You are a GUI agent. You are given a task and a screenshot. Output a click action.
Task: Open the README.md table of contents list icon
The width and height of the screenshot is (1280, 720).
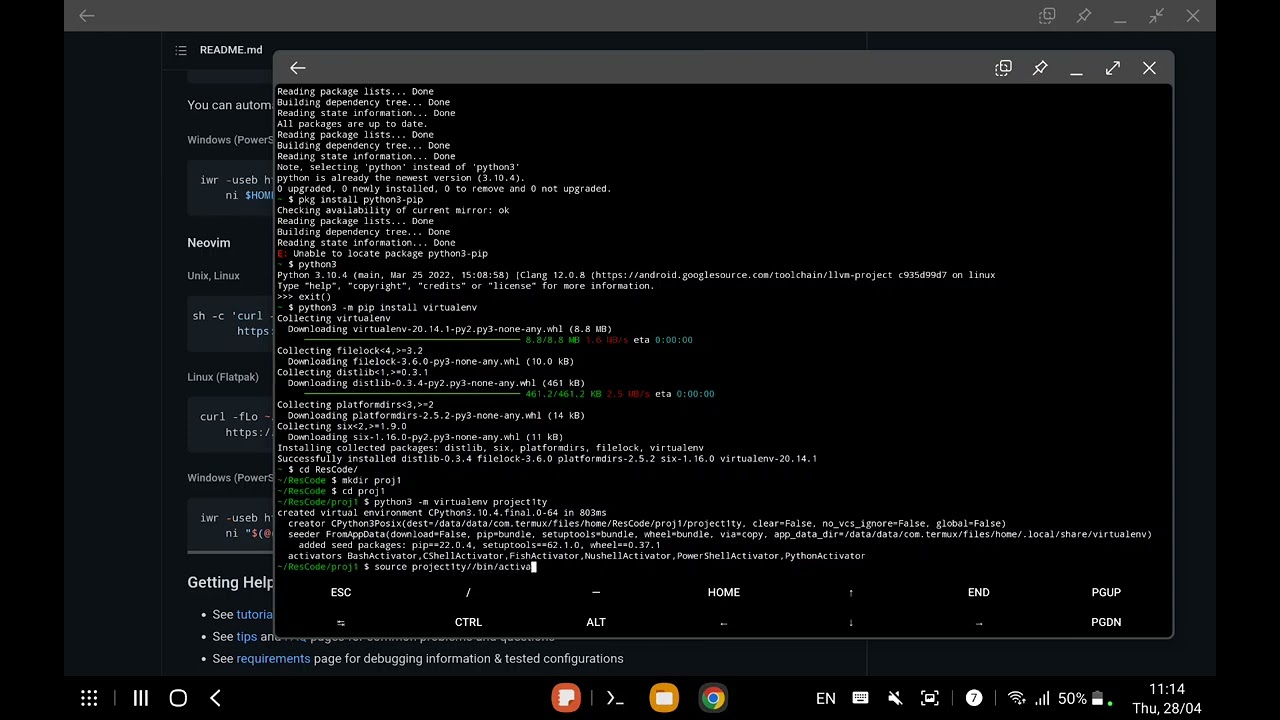tap(181, 50)
